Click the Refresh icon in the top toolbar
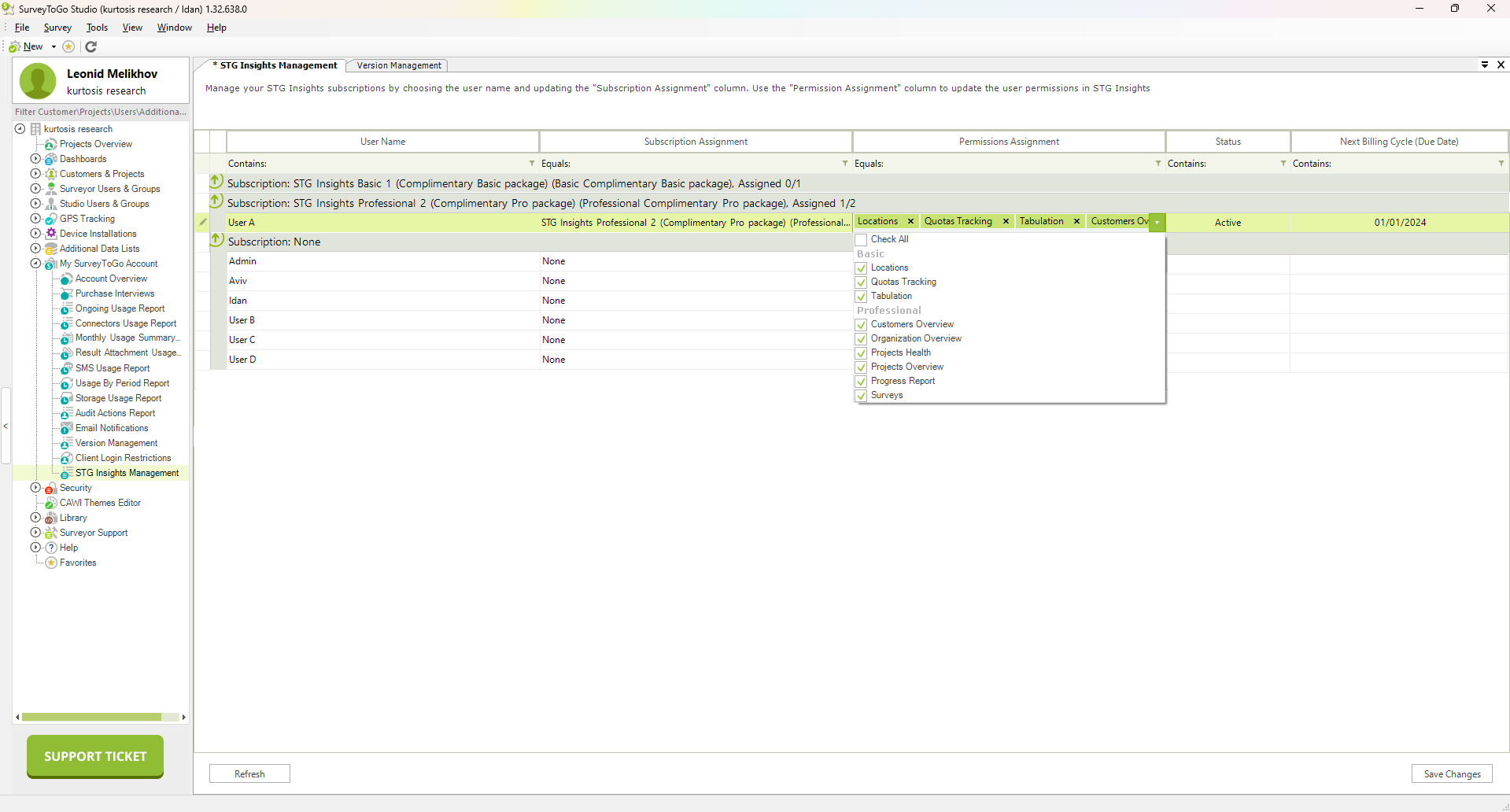The width and height of the screenshot is (1510, 812). point(91,46)
